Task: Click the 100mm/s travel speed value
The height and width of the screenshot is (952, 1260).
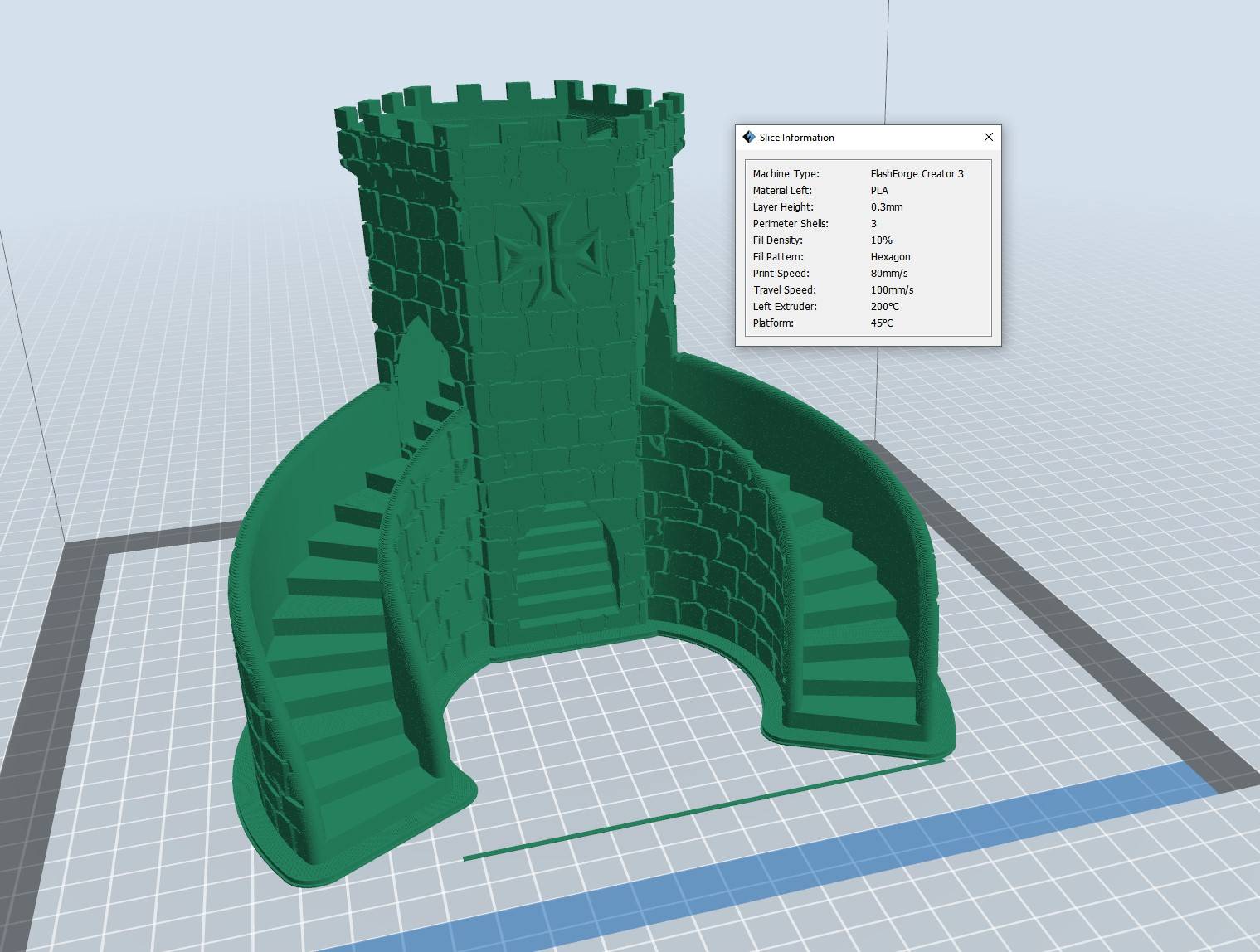Action: tap(892, 290)
